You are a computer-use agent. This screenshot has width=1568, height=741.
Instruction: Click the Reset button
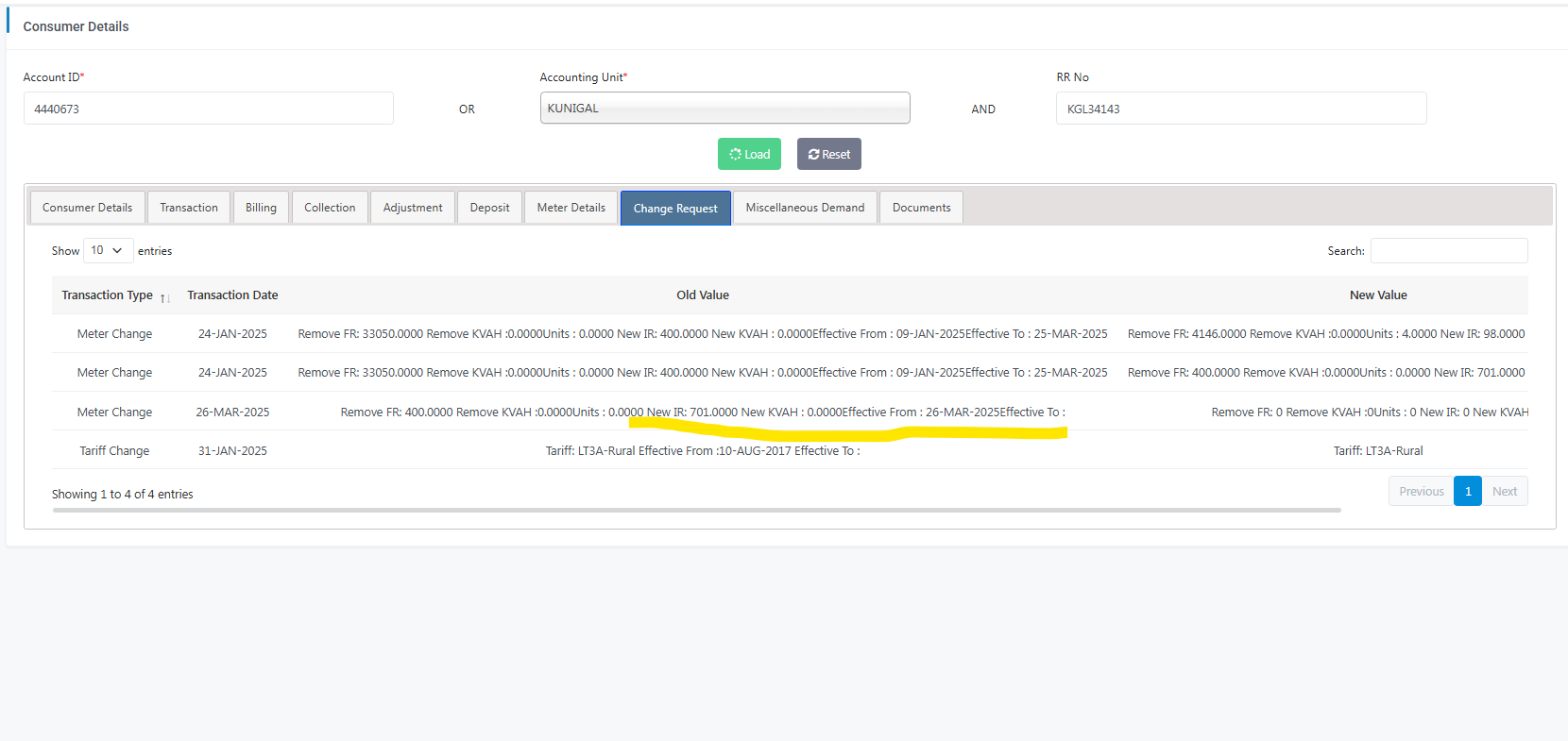point(829,154)
